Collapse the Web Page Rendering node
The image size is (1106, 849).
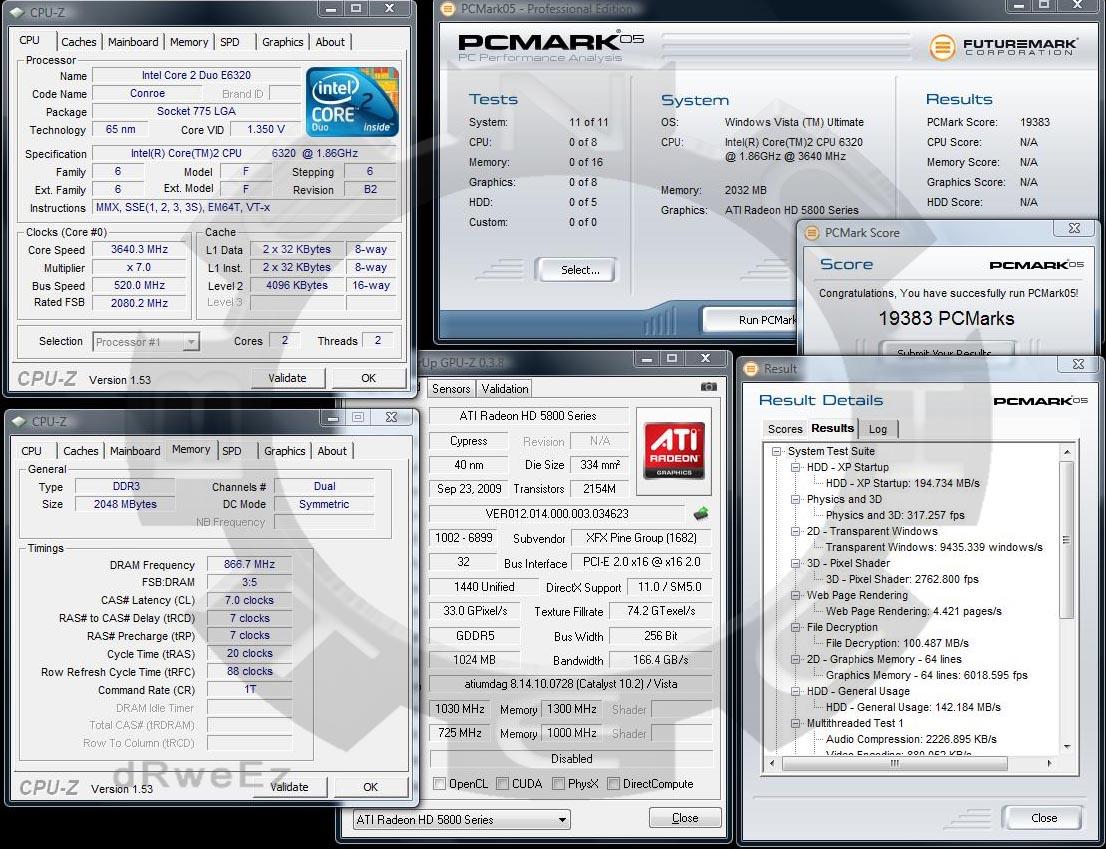(796, 595)
